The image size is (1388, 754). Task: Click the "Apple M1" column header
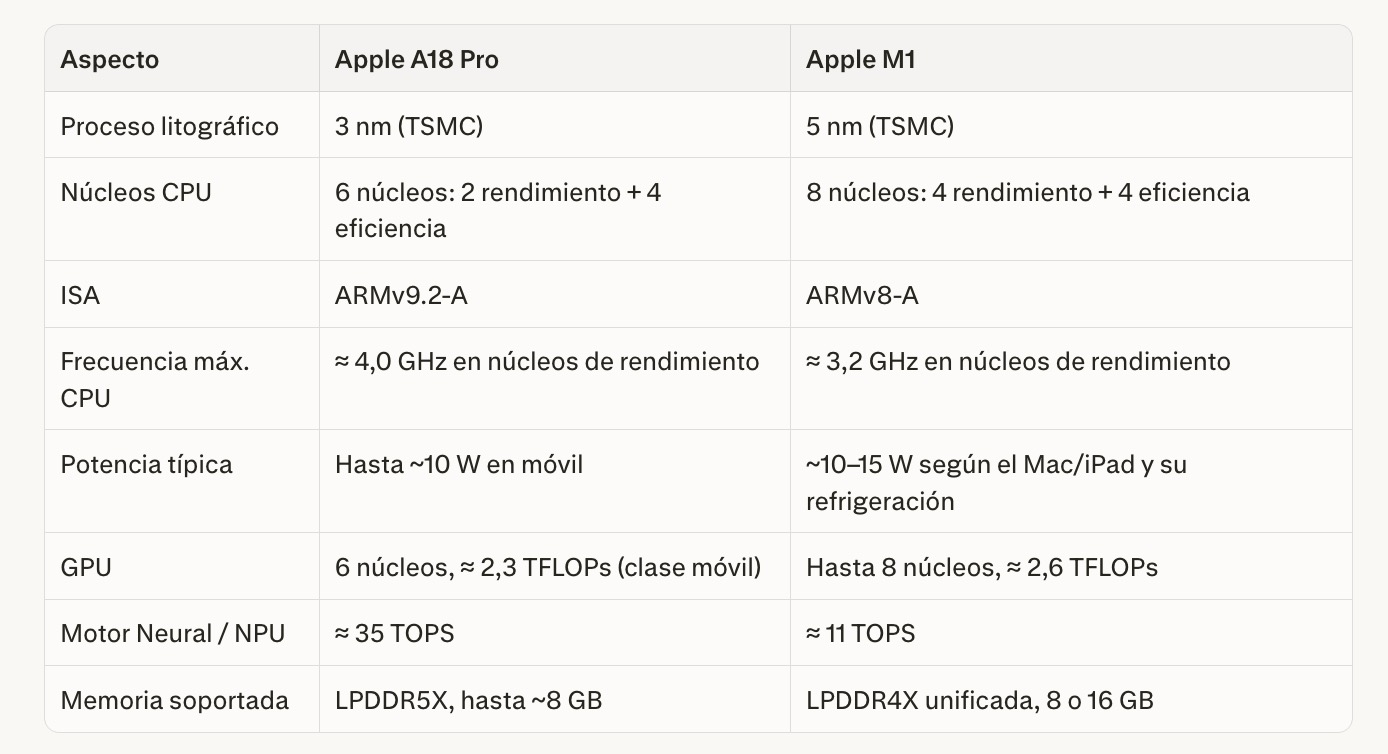pyautogui.click(x=860, y=59)
